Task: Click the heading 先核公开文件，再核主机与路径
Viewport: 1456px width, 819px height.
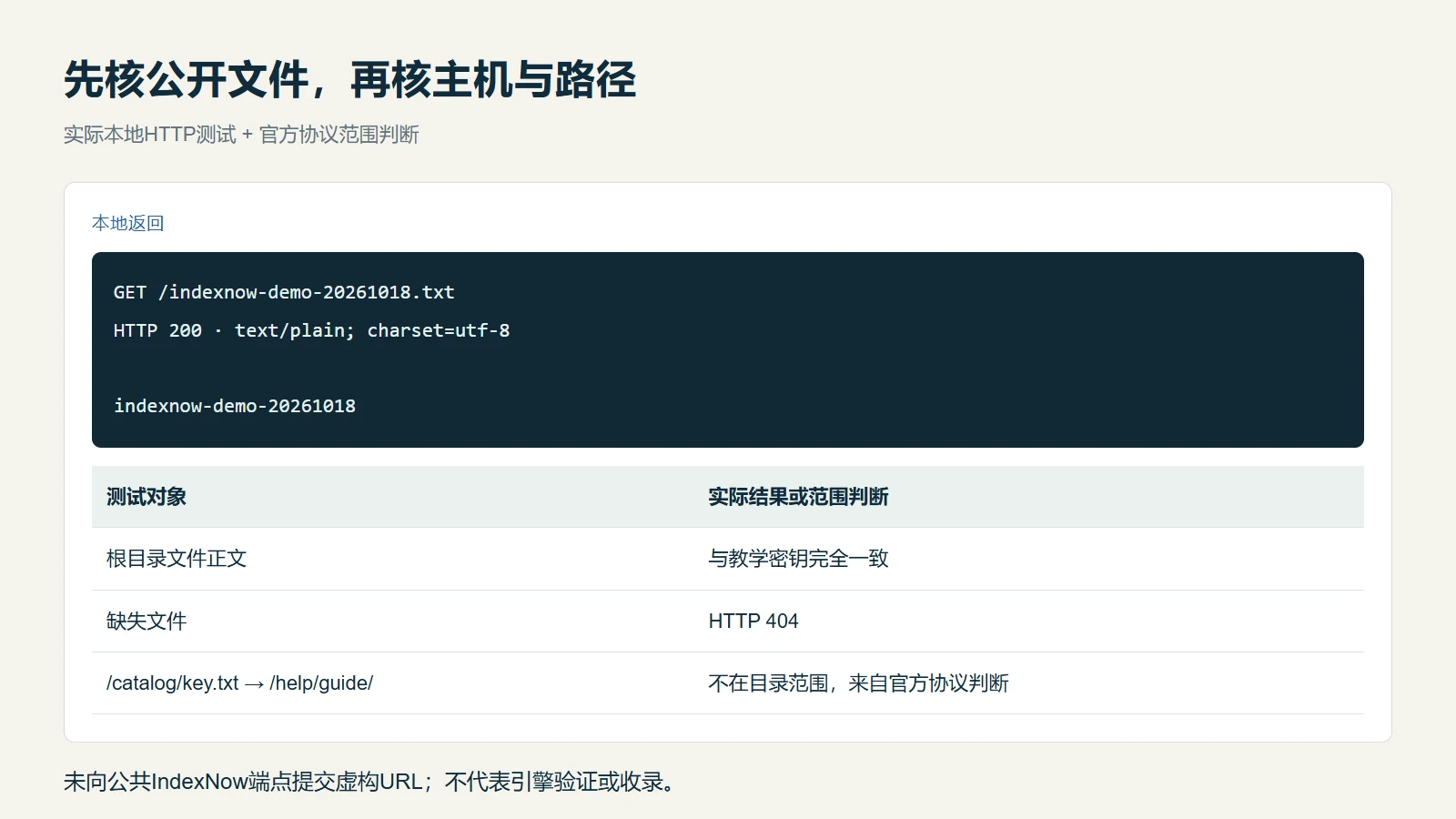Action: click(350, 80)
